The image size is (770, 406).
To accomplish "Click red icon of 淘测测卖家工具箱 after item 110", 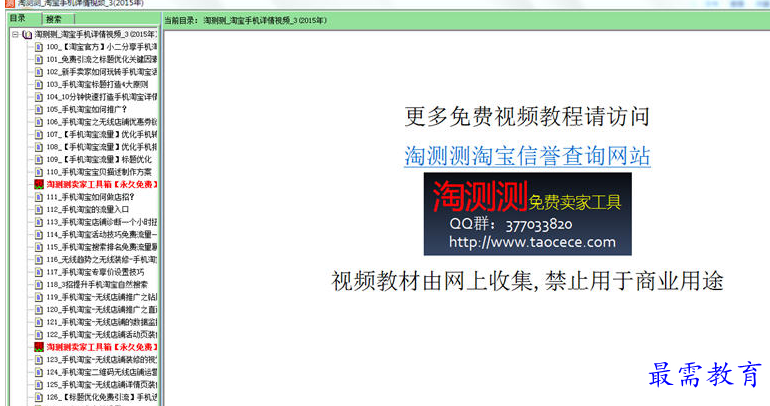I will 39,185.
